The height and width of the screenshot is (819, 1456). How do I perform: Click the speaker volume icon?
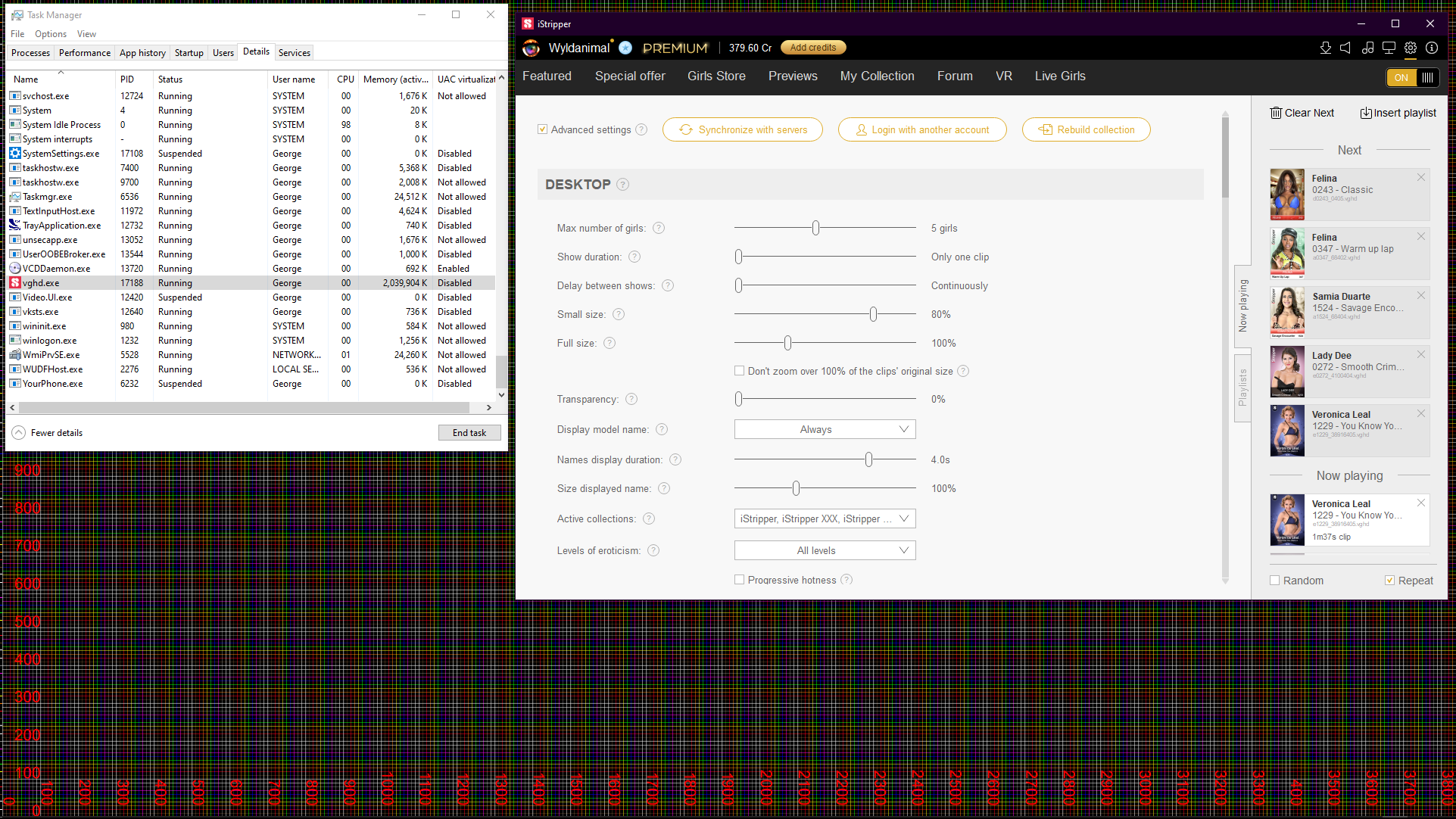click(x=1345, y=48)
